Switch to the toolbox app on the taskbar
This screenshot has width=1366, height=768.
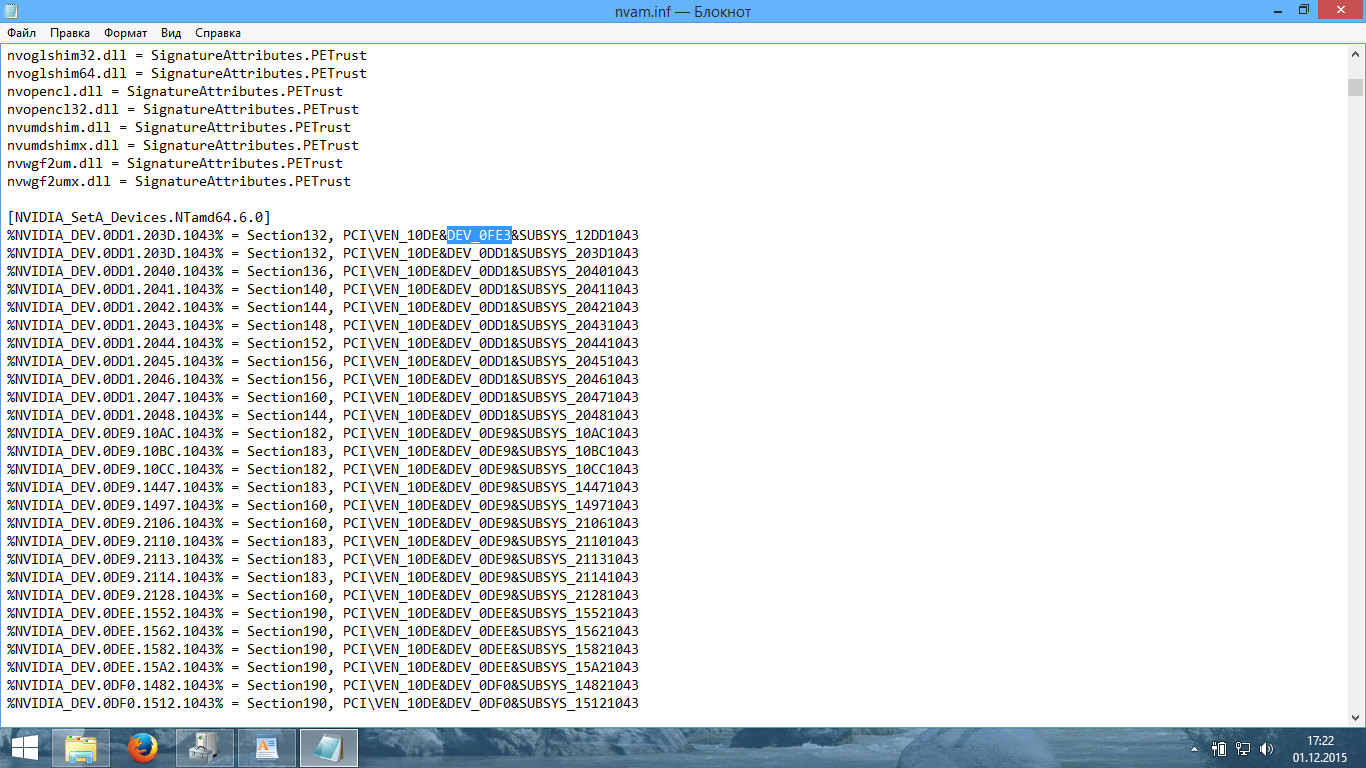[x=205, y=747]
